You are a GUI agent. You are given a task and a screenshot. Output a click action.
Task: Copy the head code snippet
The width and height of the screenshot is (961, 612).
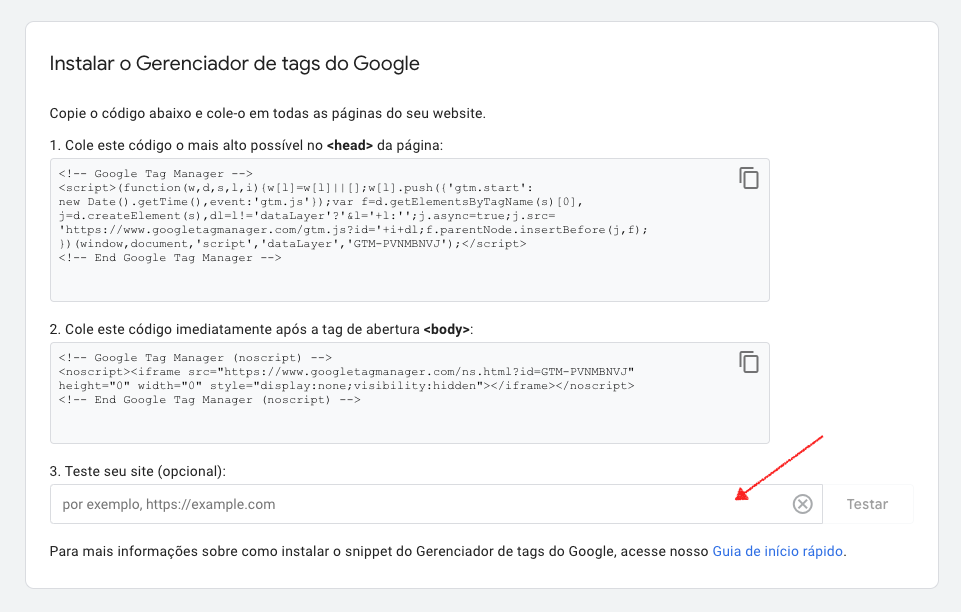[x=749, y=178]
